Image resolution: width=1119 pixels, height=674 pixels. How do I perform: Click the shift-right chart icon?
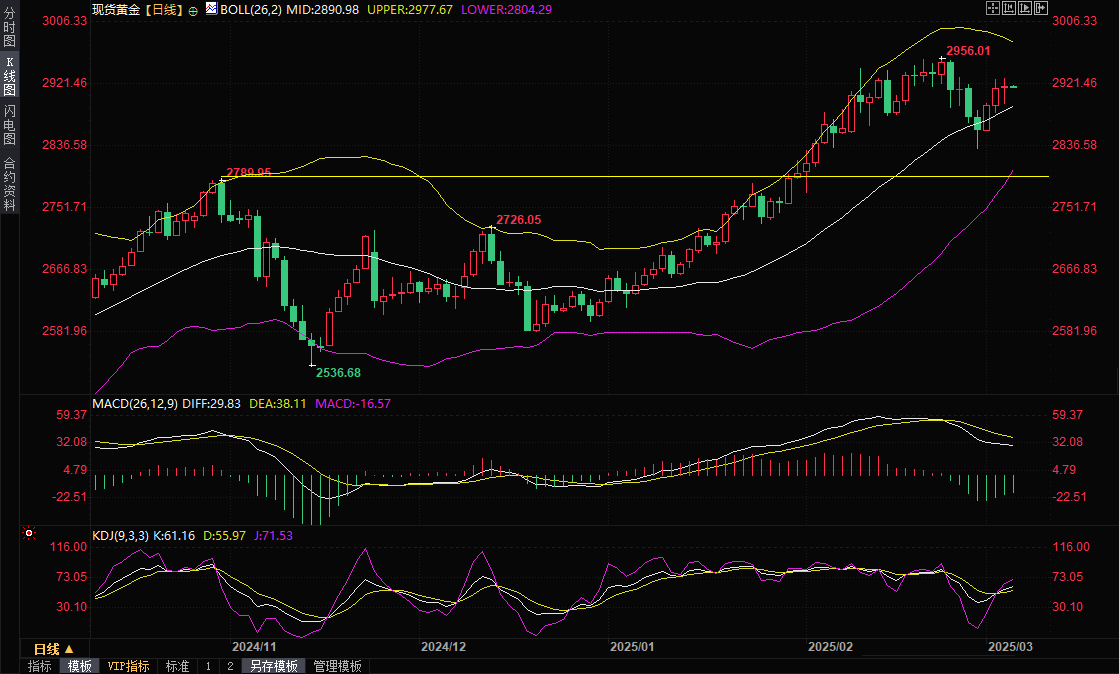click(x=1040, y=8)
